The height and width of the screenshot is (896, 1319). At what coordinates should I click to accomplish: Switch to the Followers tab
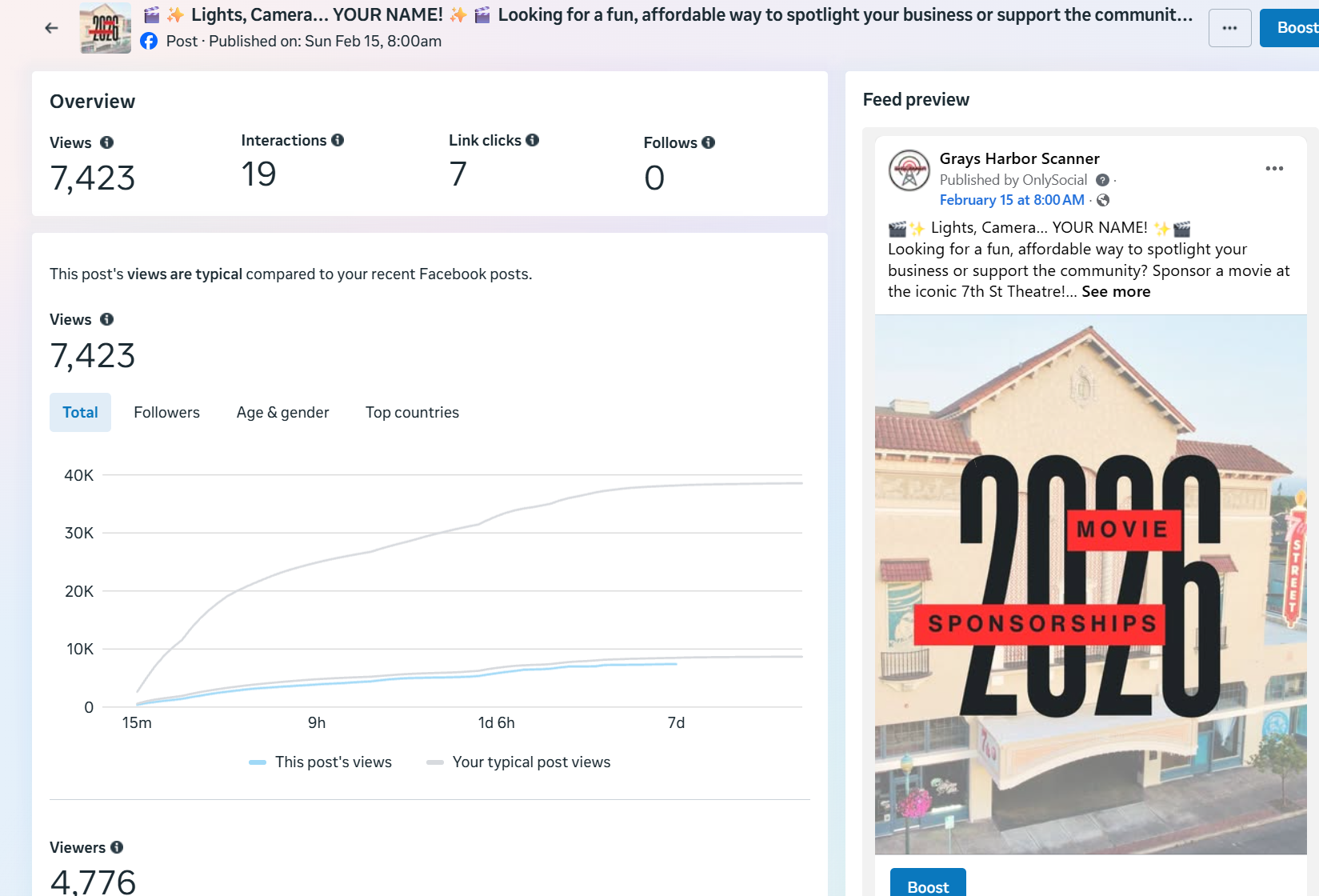tap(166, 412)
